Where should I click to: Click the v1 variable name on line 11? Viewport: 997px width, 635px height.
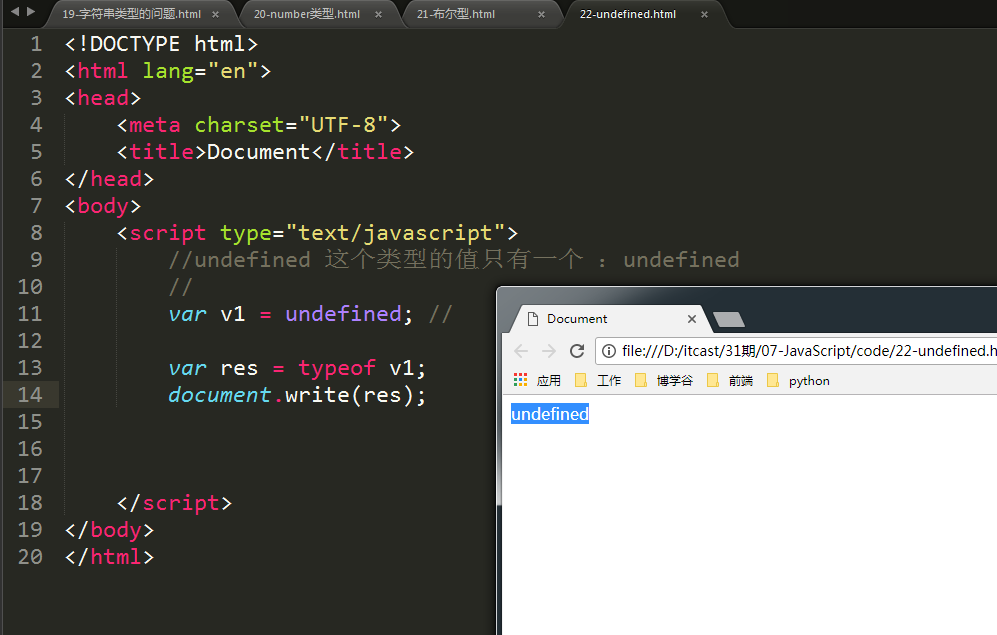coord(233,314)
